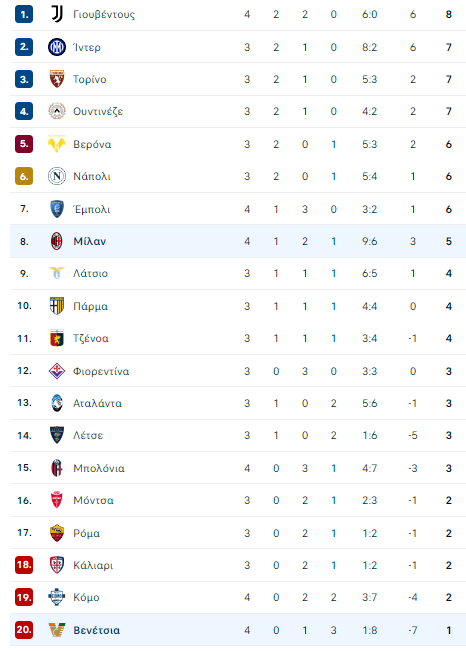Click the Napoli N crest icon
This screenshot has width=466, height=651.
[x=57, y=176]
